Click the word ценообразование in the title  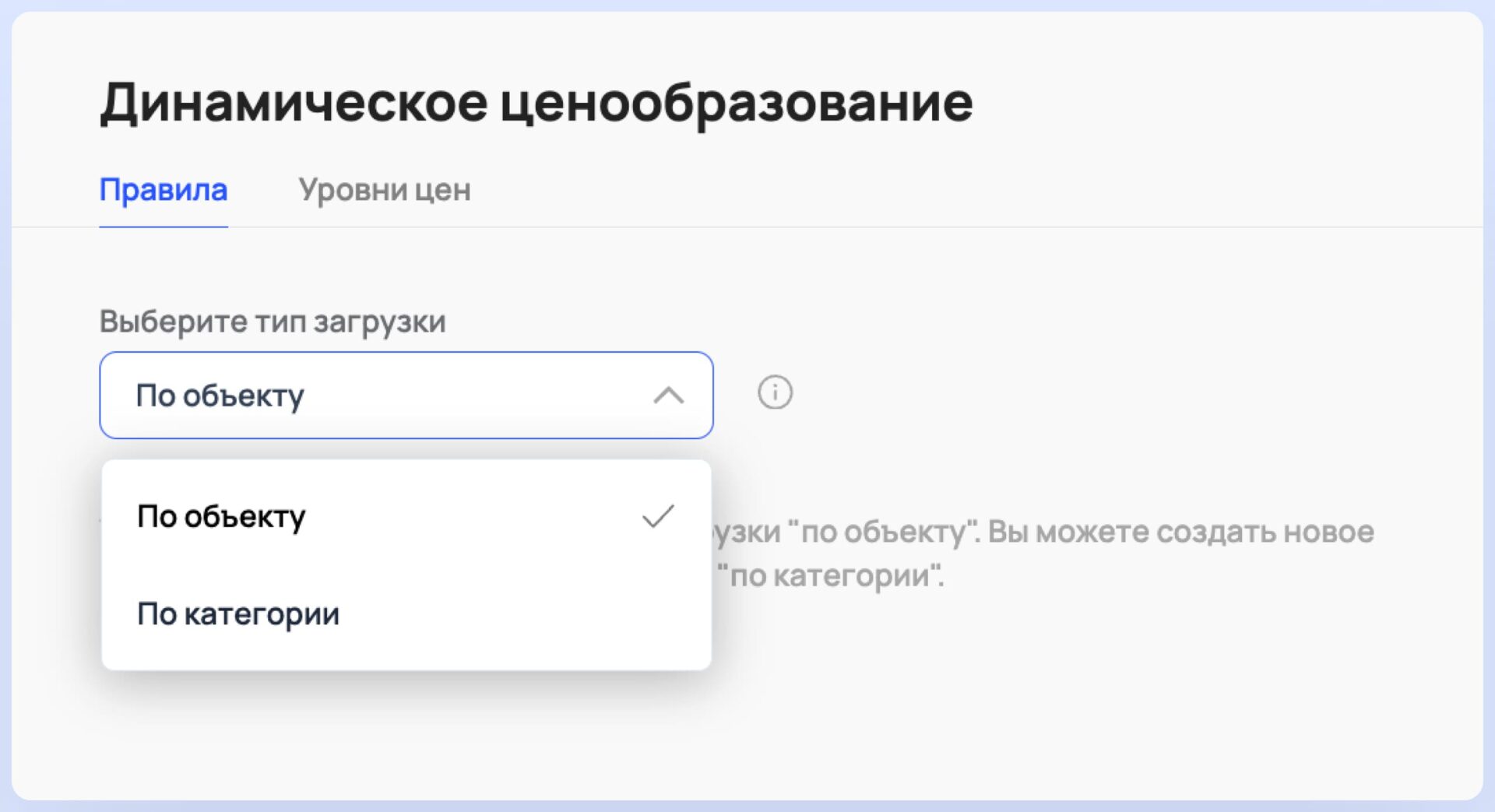[x=736, y=103]
